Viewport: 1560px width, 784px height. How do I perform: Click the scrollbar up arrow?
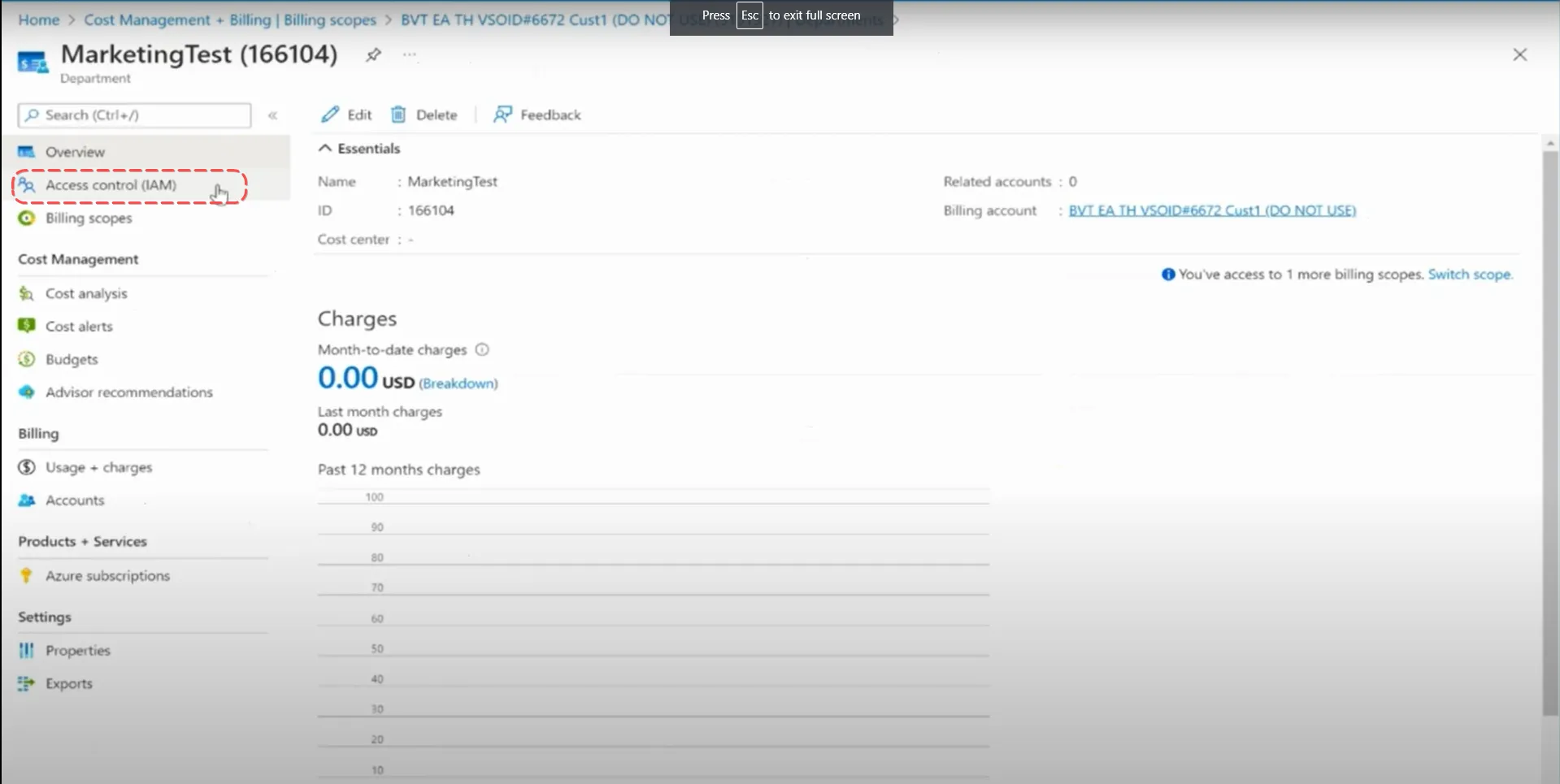click(x=1550, y=144)
